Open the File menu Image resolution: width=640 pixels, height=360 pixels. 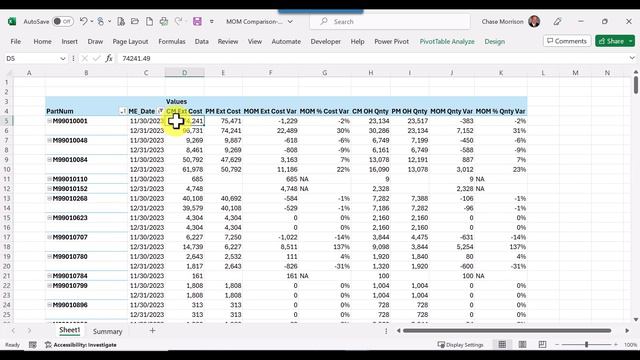16,41
